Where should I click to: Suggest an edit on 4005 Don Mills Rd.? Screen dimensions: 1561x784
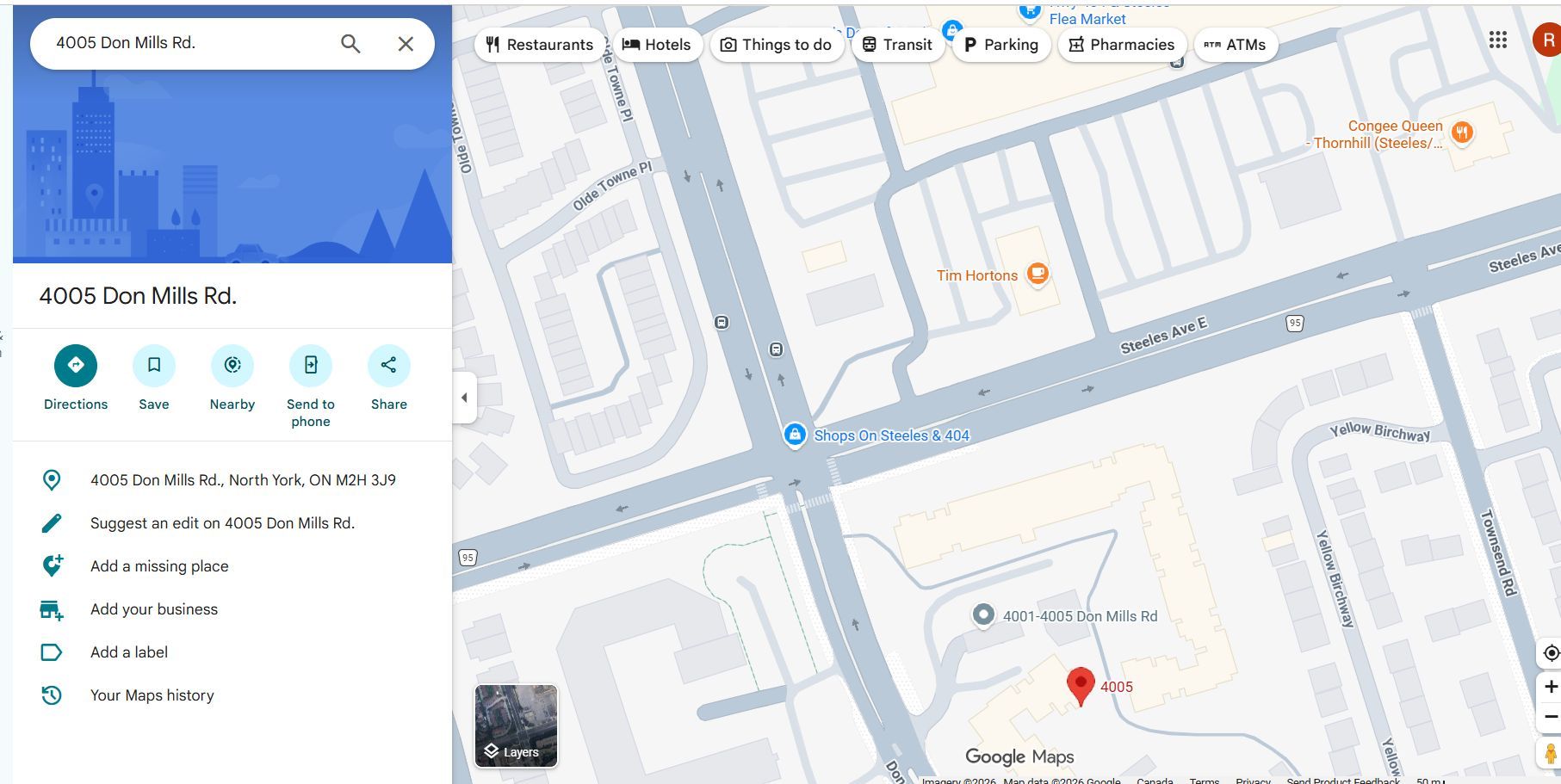232,523
